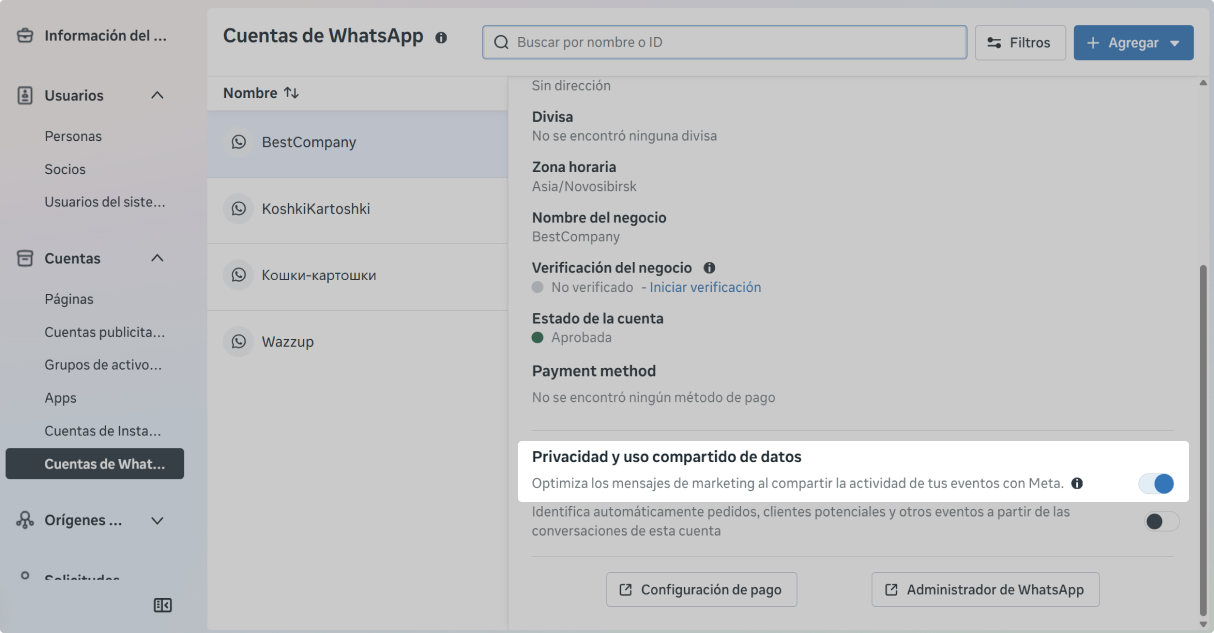Click the Usuarios section icon in the sidebar

click(25, 95)
